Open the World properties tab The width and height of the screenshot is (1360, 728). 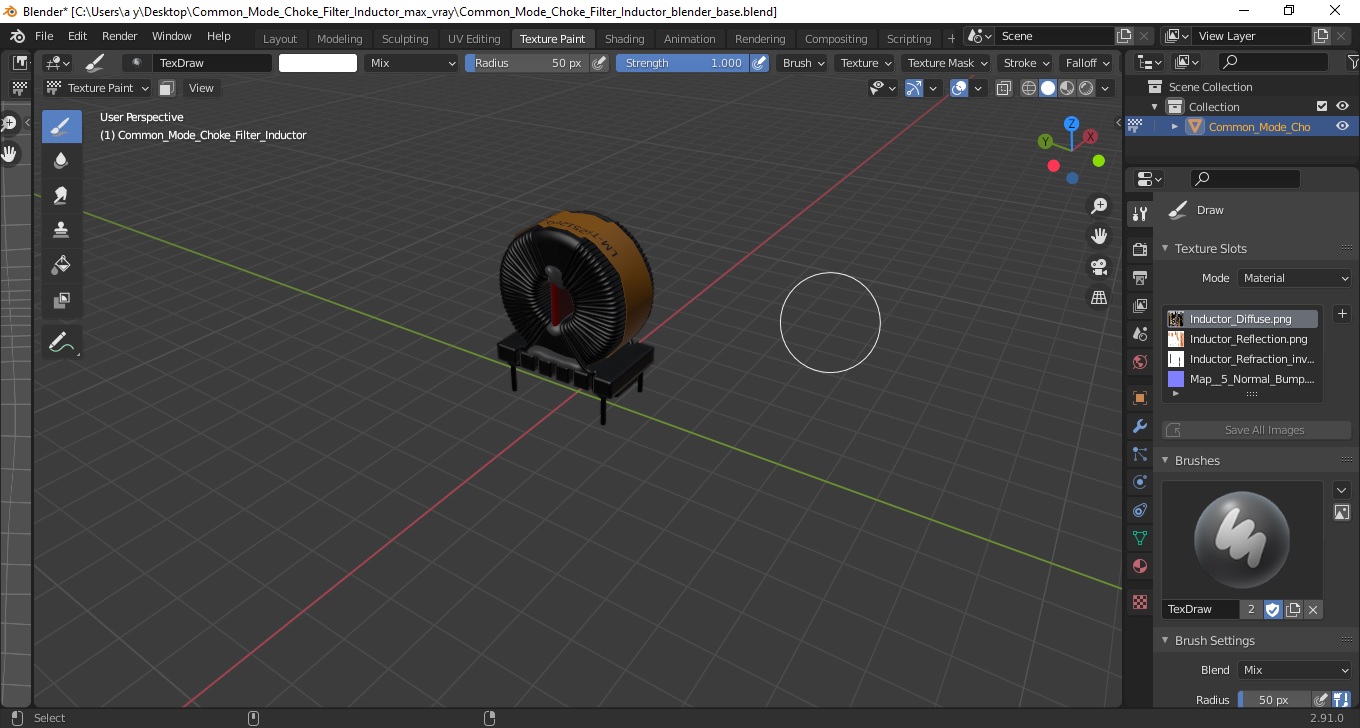point(1139,362)
